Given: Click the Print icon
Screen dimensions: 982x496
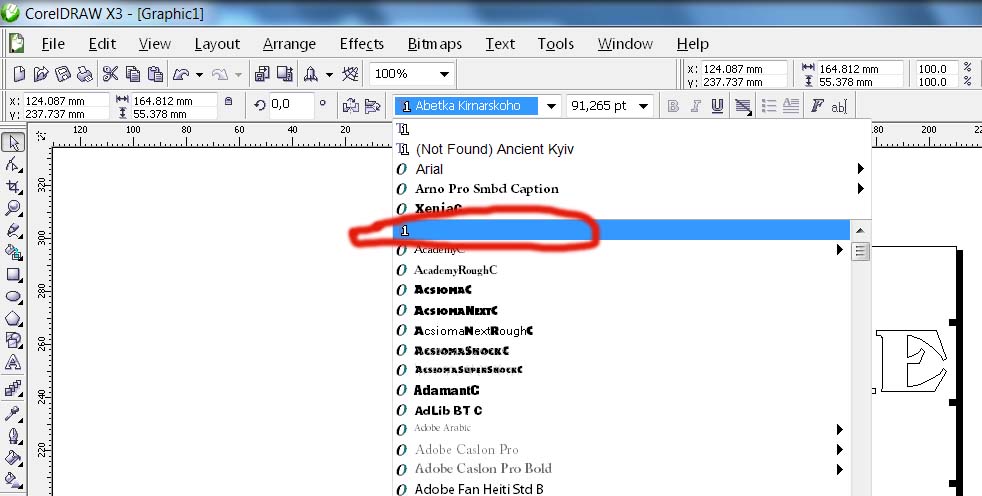Looking at the screenshot, I should pos(85,75).
